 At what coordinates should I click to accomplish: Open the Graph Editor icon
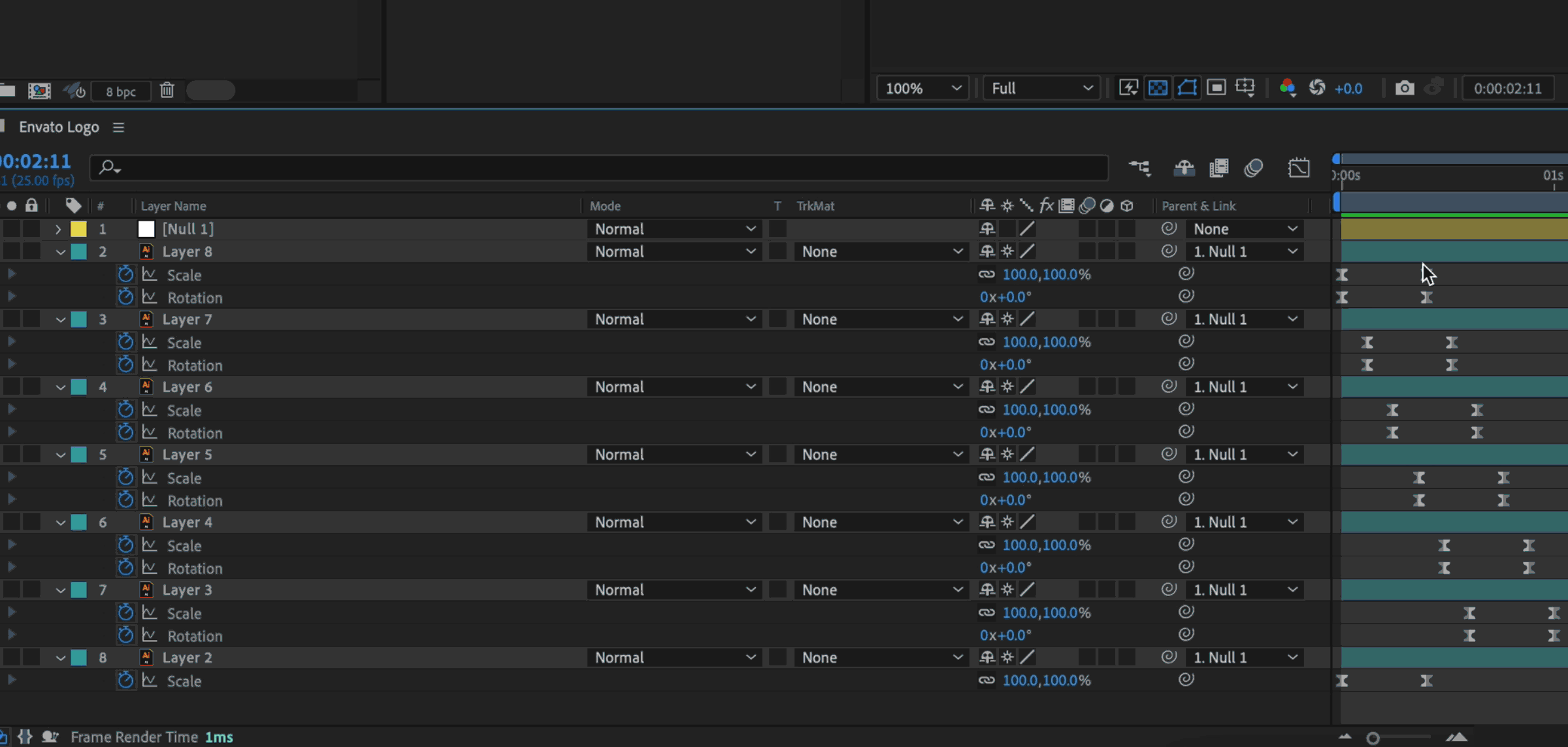pos(1299,168)
